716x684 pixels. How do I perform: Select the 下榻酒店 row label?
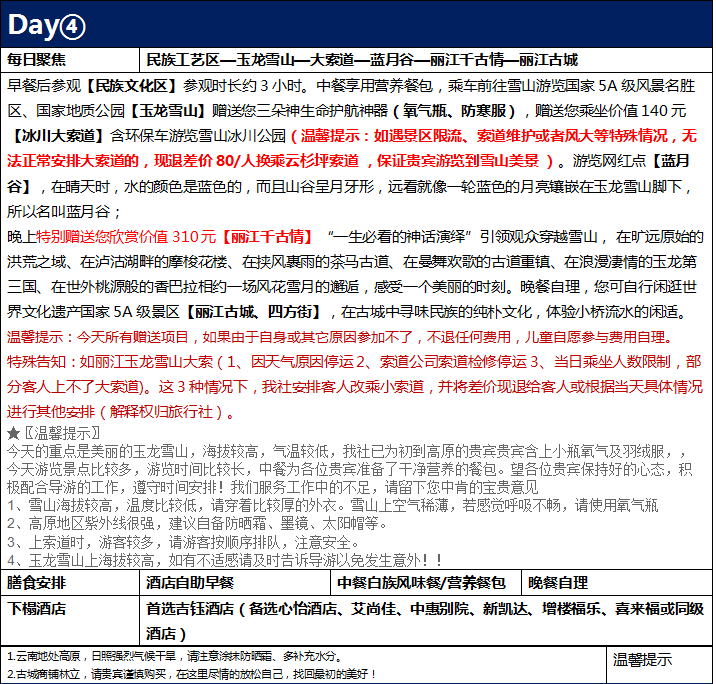(36, 607)
